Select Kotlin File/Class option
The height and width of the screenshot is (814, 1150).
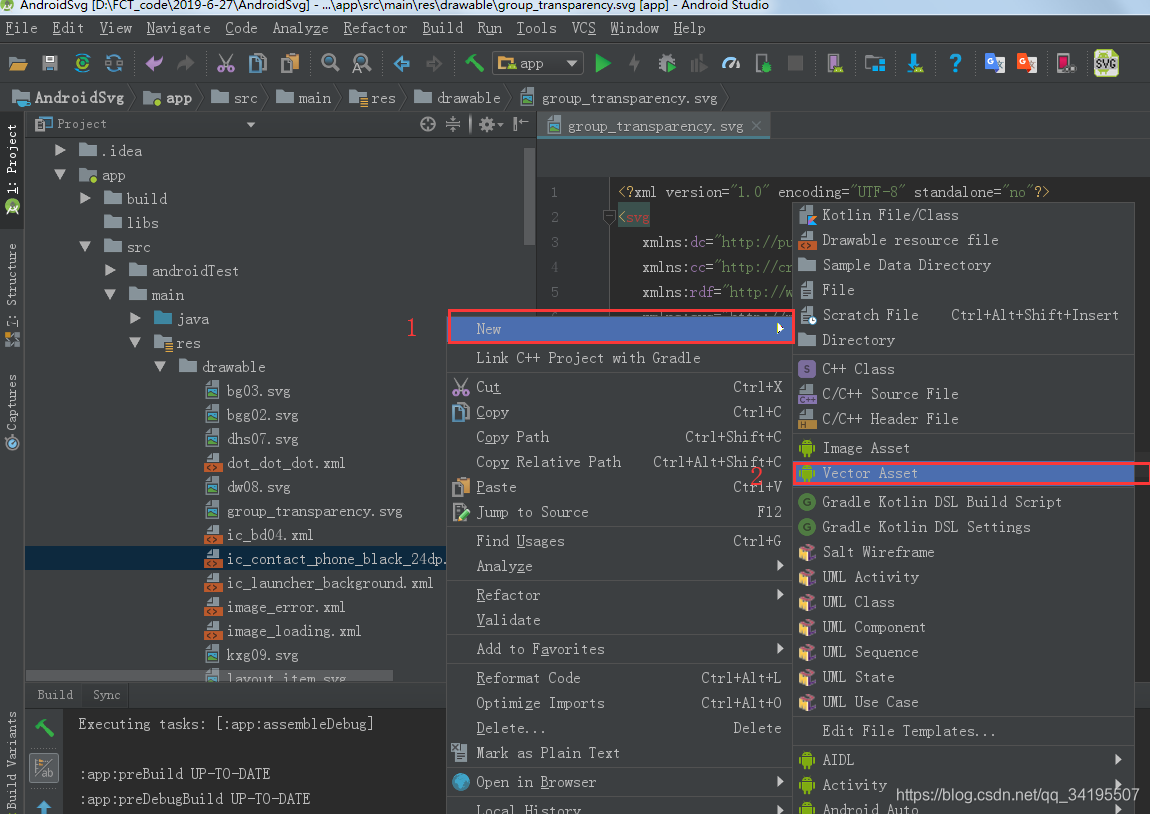[x=964, y=215]
